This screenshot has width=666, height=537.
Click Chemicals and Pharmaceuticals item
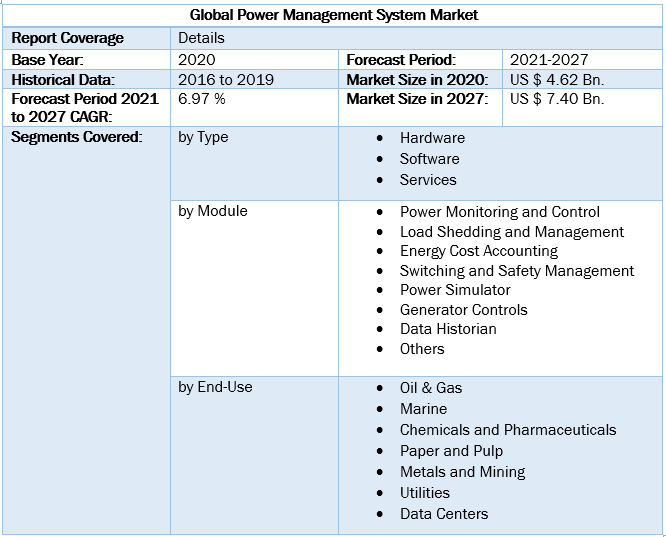tap(507, 430)
